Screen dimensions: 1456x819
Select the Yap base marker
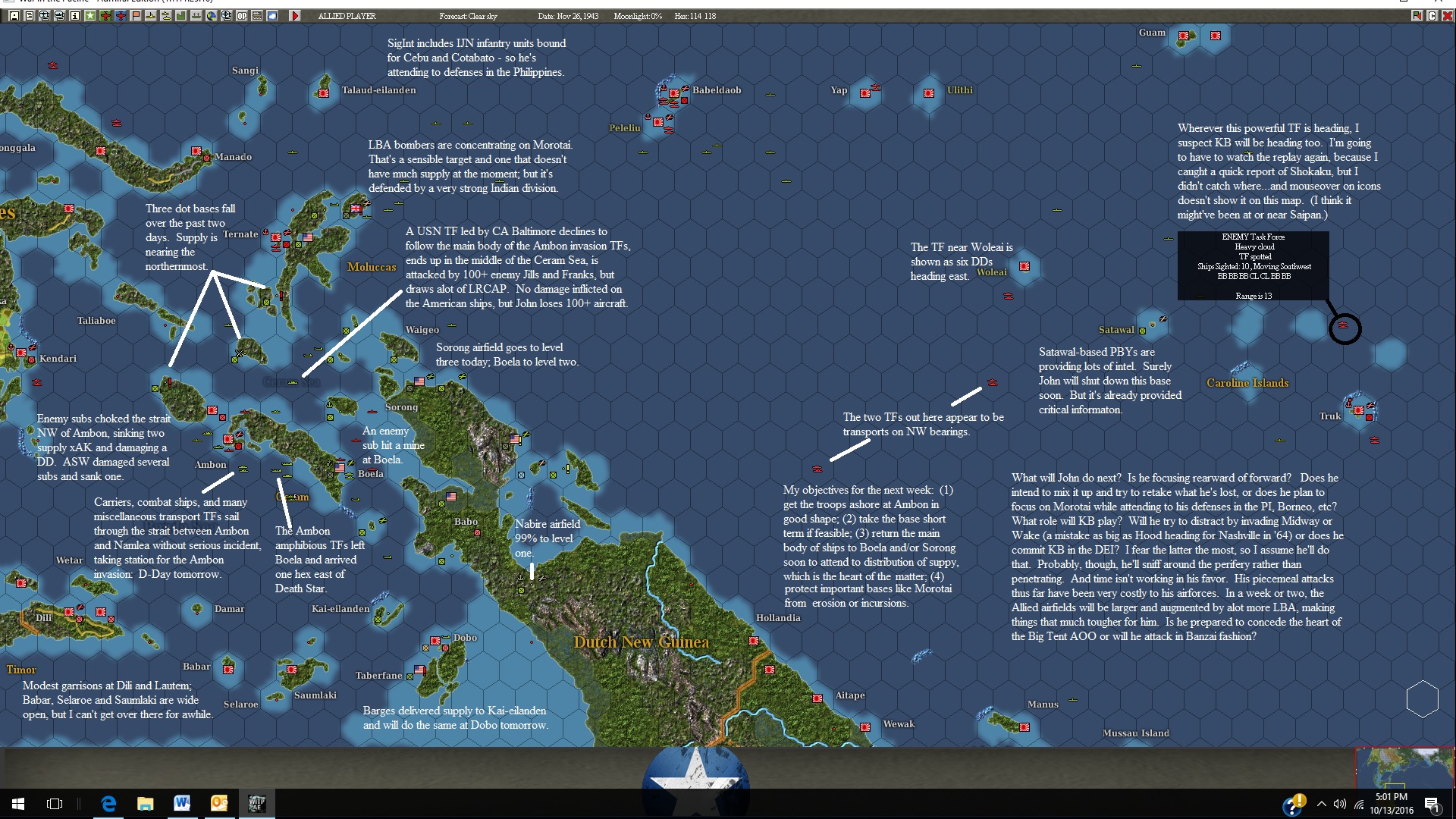pyautogui.click(x=865, y=93)
